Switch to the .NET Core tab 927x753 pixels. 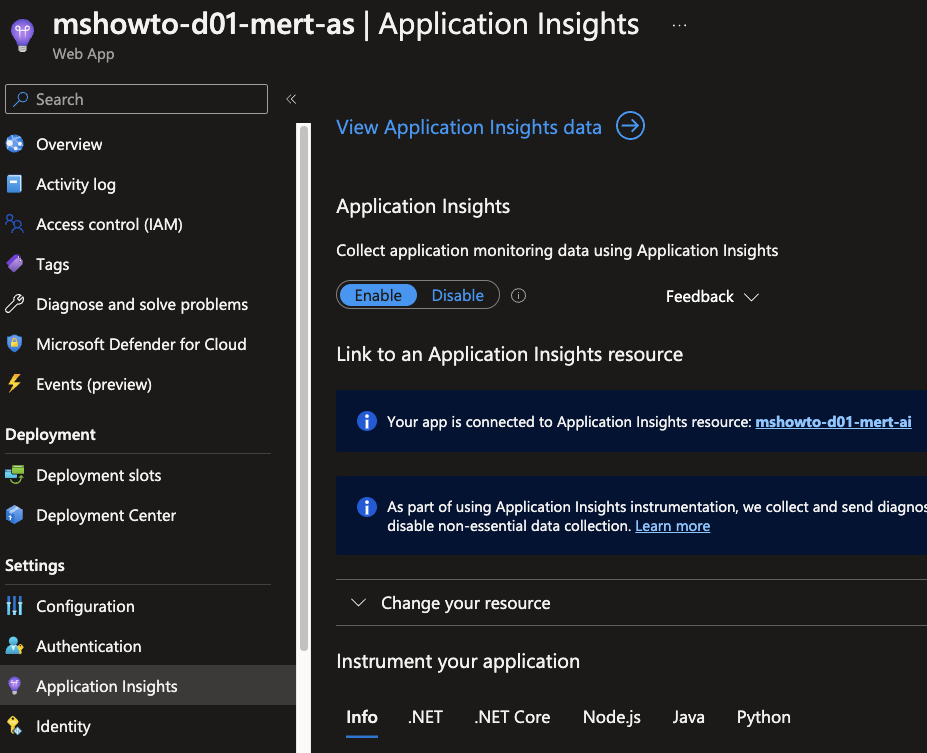click(x=513, y=717)
